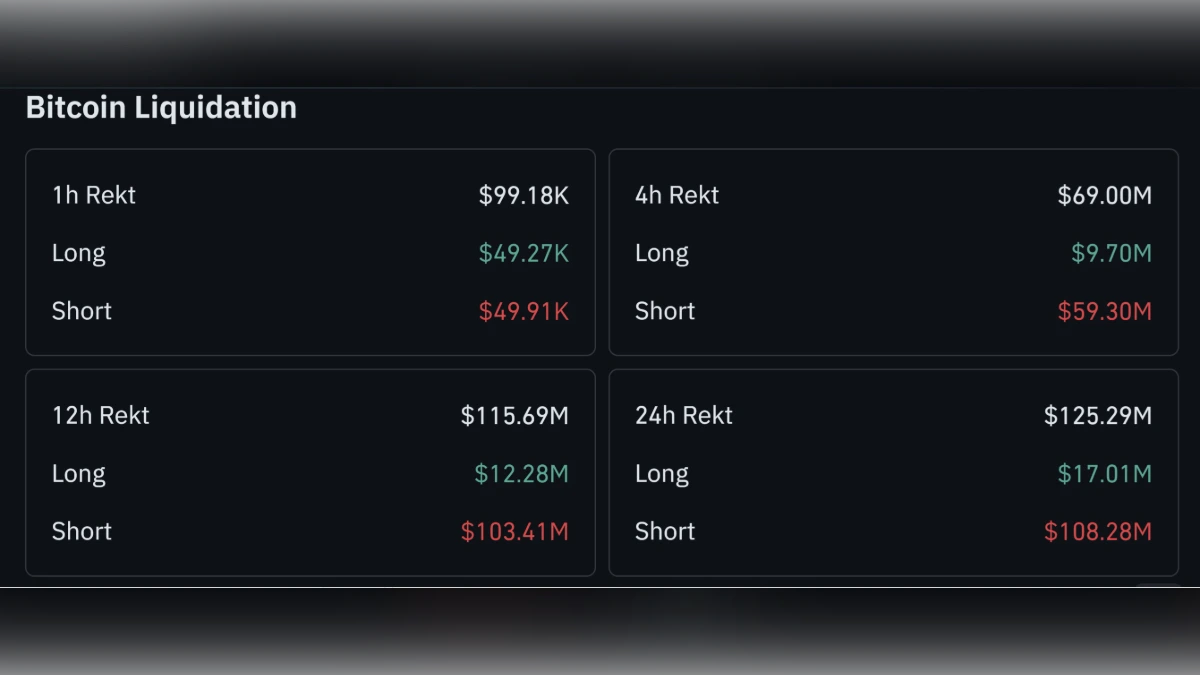The width and height of the screenshot is (1200, 675).
Task: Select the 4h Rekt label
Action: pyautogui.click(x=676, y=195)
